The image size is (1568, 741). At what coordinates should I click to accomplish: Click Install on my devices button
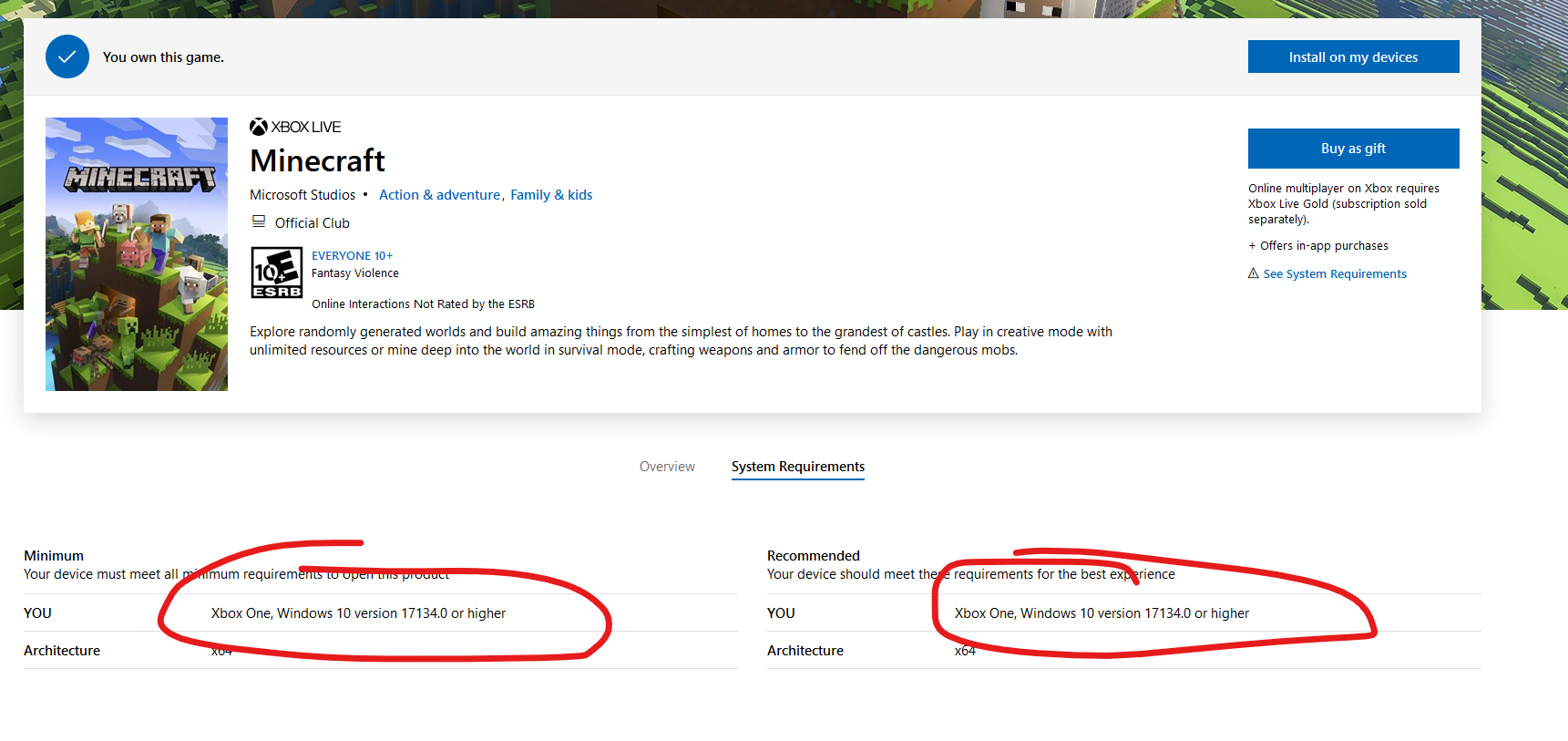[x=1353, y=57]
